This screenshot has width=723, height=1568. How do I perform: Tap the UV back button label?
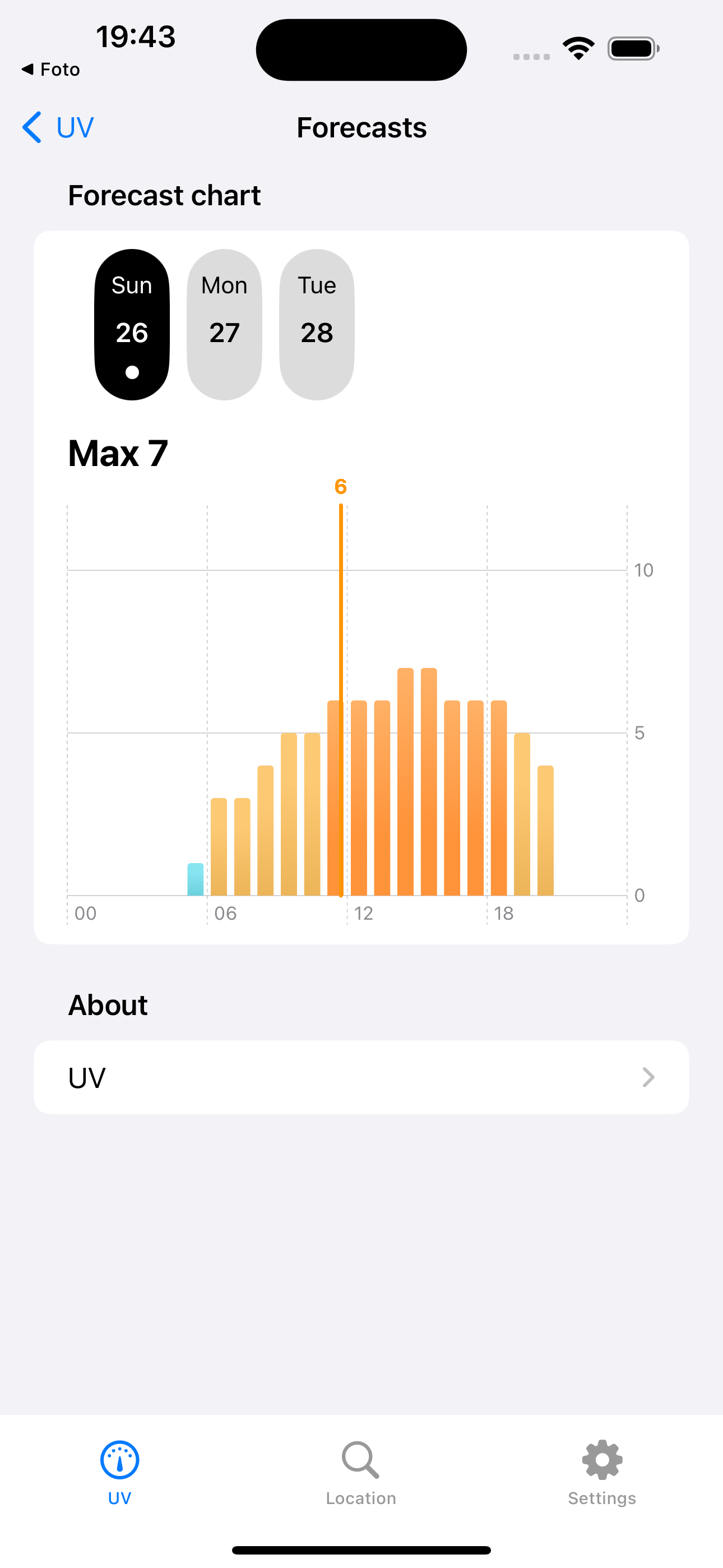[x=74, y=127]
